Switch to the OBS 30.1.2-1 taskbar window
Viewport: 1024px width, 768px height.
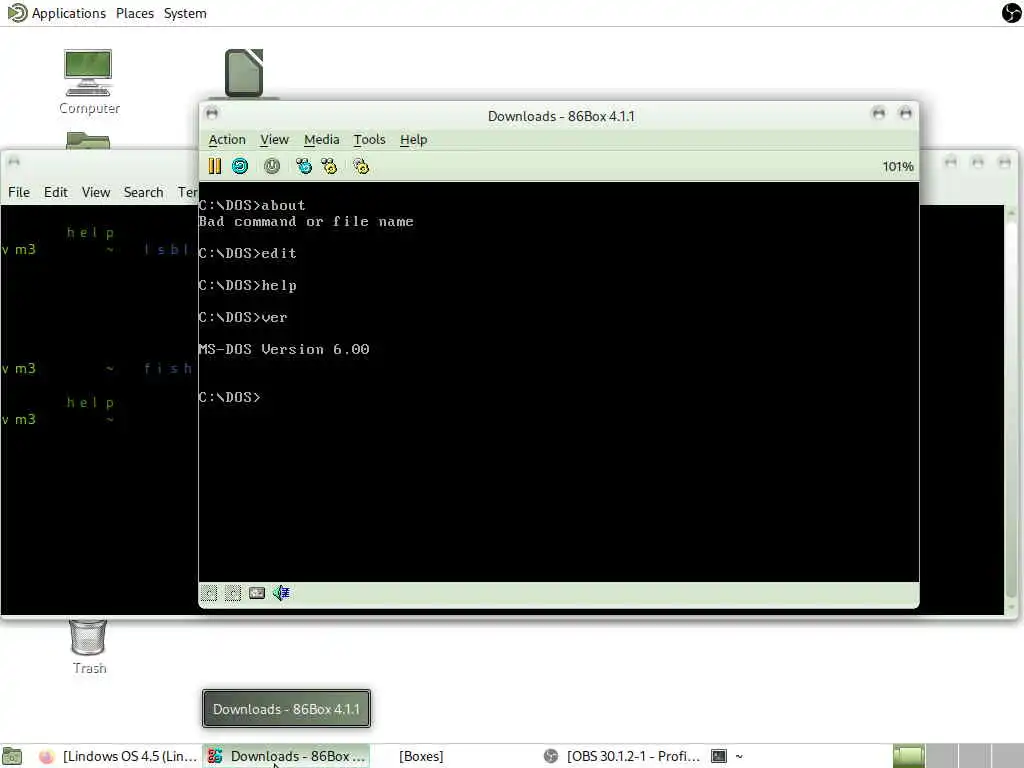[622, 756]
